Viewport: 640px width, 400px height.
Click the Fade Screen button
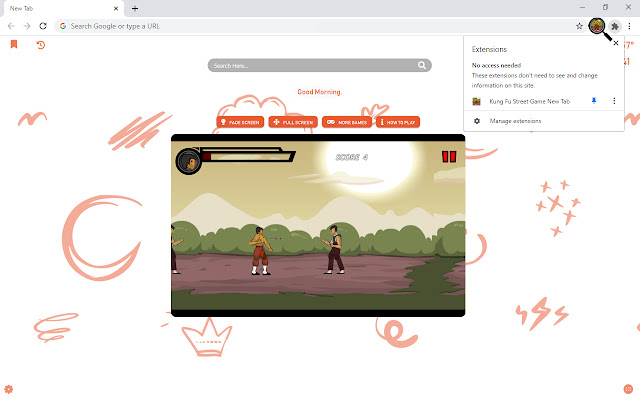coord(240,122)
